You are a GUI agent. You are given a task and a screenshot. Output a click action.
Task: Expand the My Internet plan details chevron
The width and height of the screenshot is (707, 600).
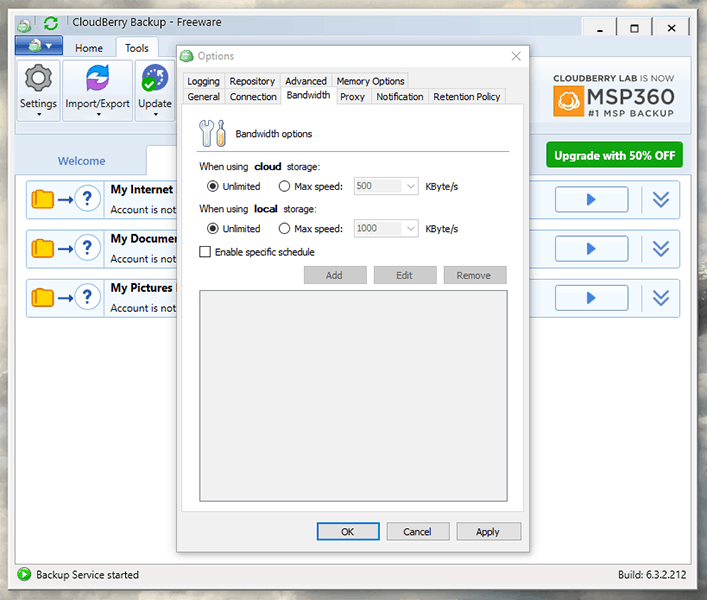tap(661, 199)
